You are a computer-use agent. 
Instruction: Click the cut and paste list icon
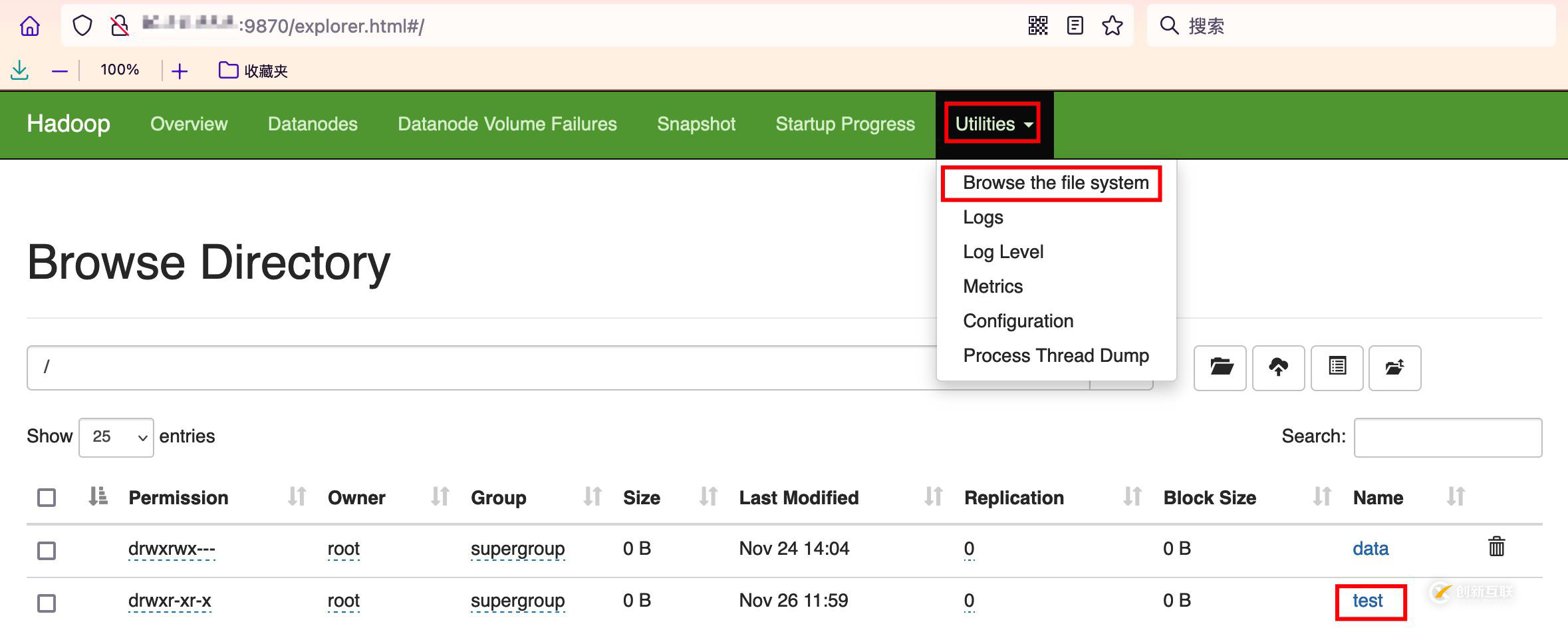[1337, 367]
